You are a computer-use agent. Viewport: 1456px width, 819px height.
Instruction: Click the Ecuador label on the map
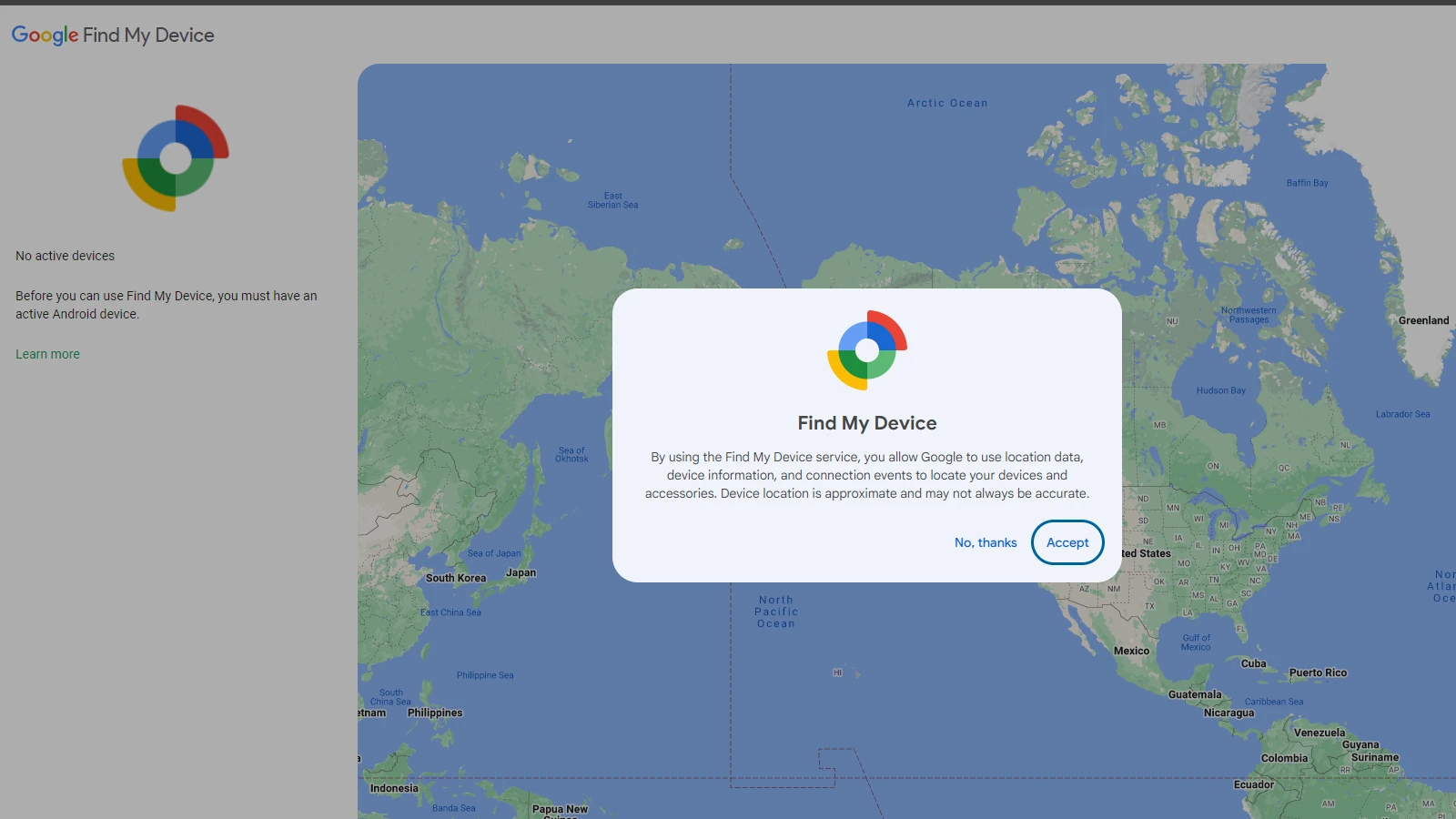1254,784
